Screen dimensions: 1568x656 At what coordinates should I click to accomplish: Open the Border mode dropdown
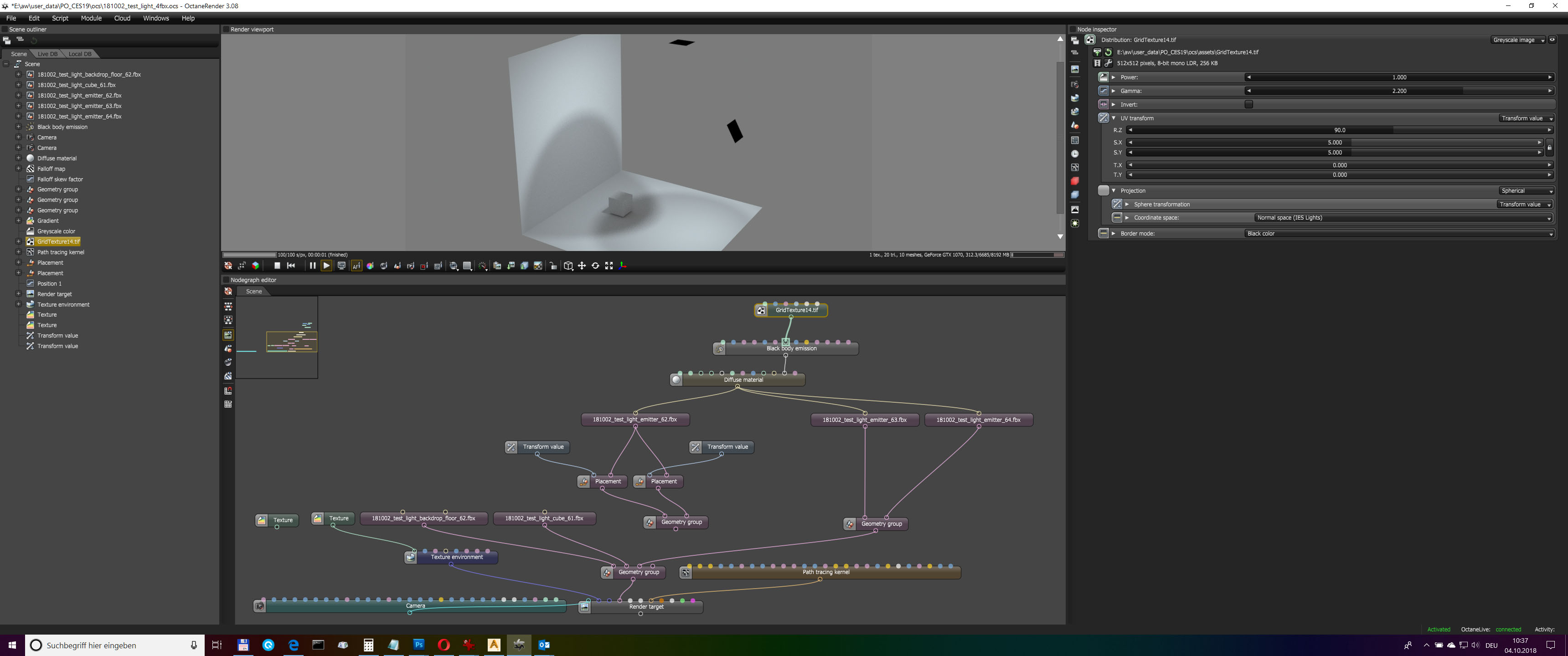1398,234
